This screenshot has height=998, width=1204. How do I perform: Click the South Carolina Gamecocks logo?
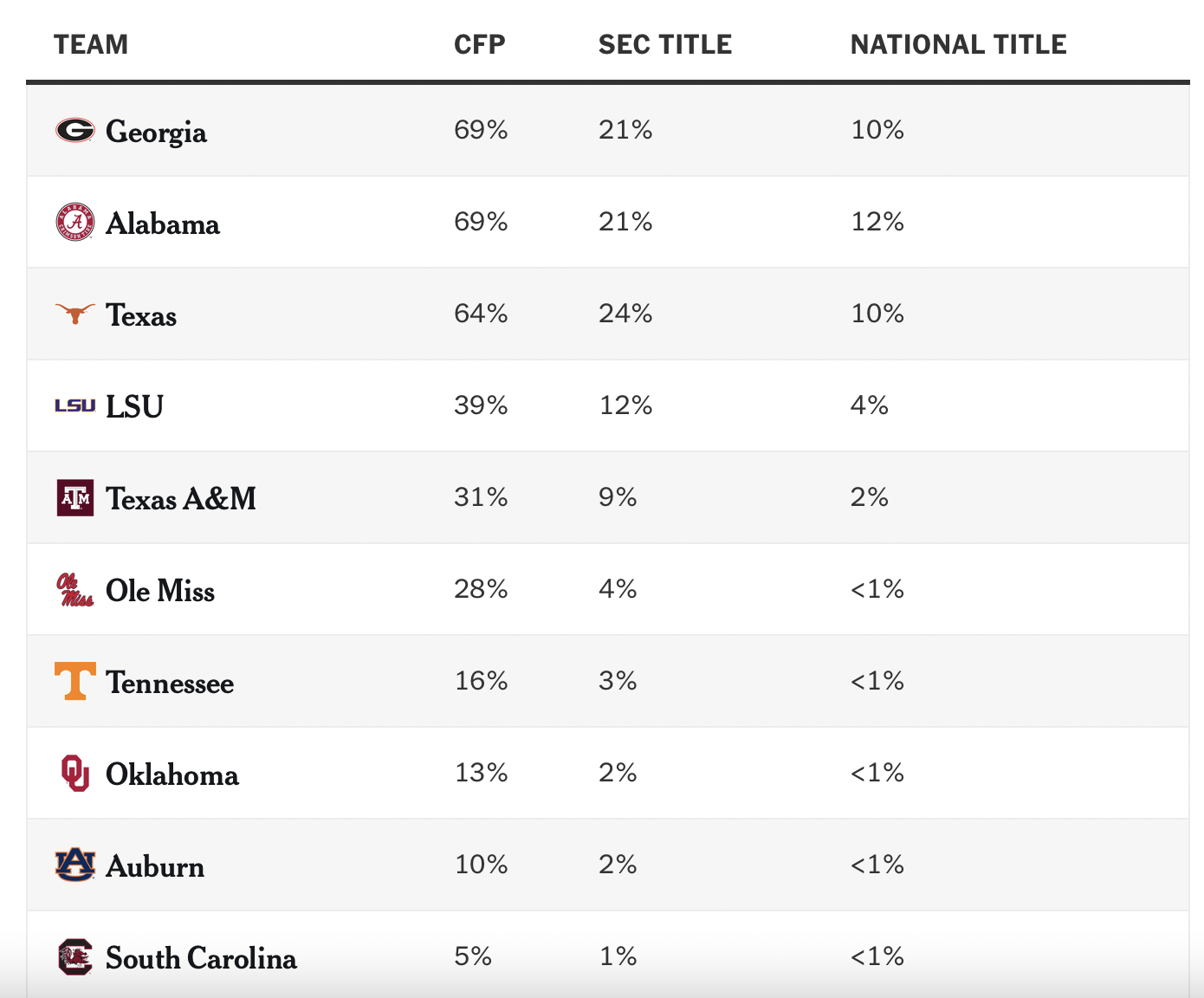tap(75, 957)
